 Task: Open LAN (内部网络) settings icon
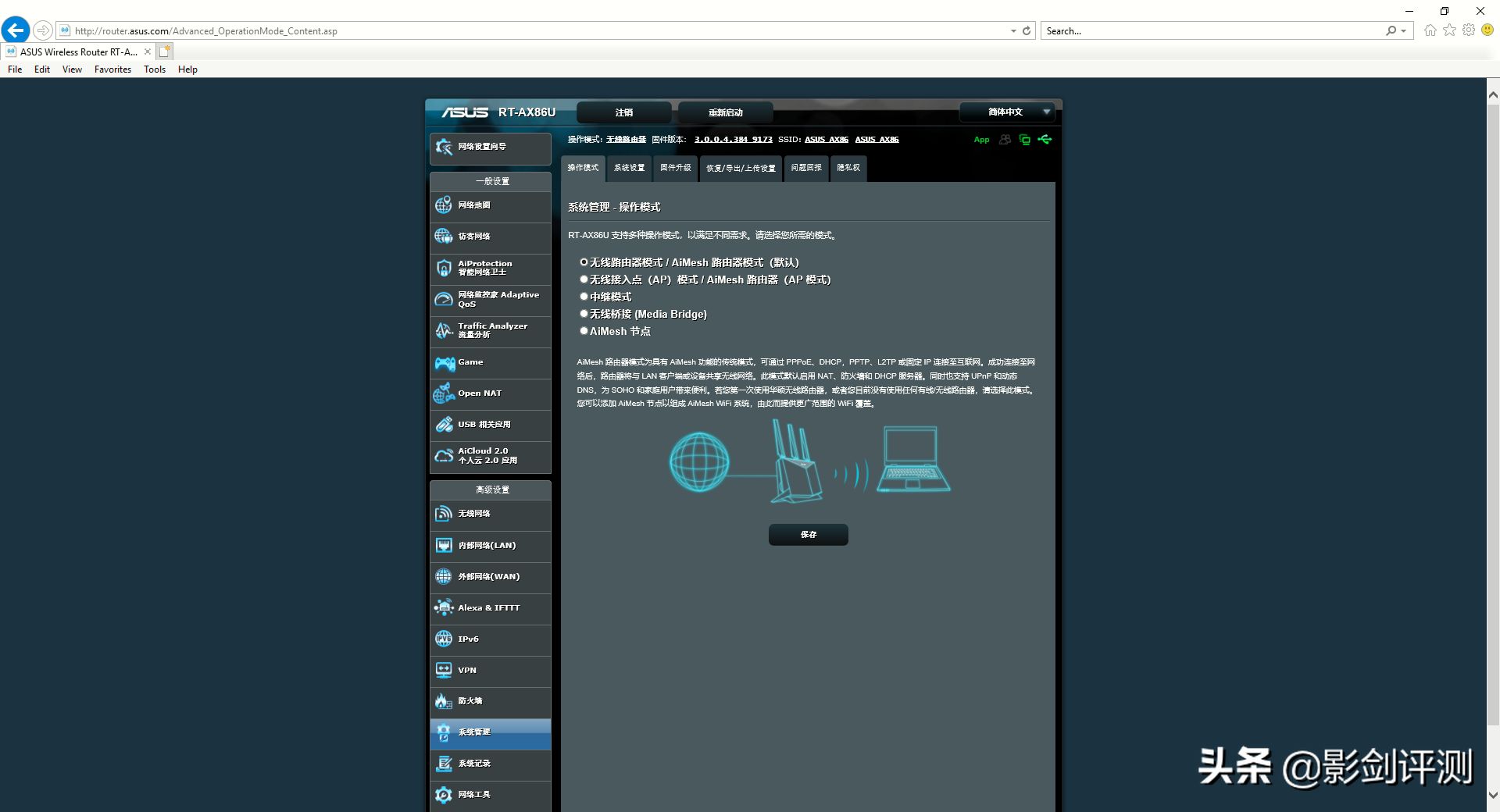click(x=444, y=545)
